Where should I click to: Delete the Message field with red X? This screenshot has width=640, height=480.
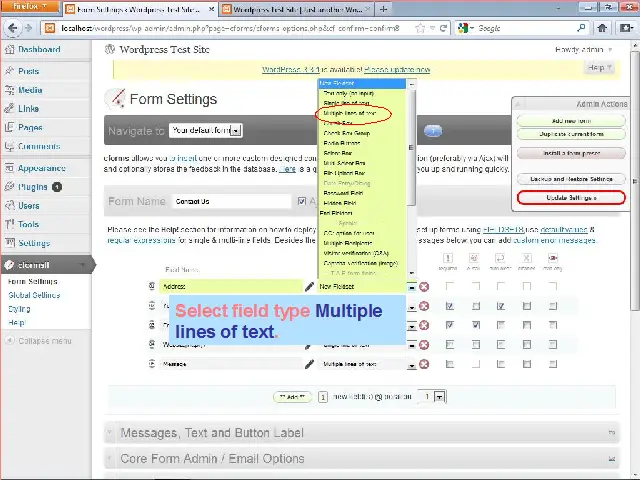(424, 364)
